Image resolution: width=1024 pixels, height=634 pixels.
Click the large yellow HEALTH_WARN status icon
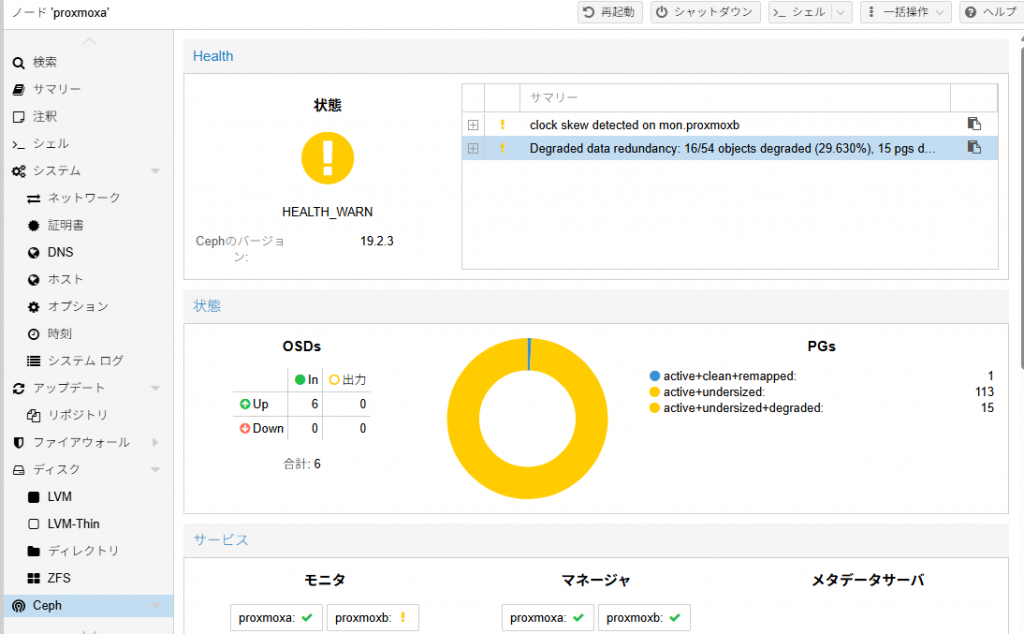pos(328,157)
